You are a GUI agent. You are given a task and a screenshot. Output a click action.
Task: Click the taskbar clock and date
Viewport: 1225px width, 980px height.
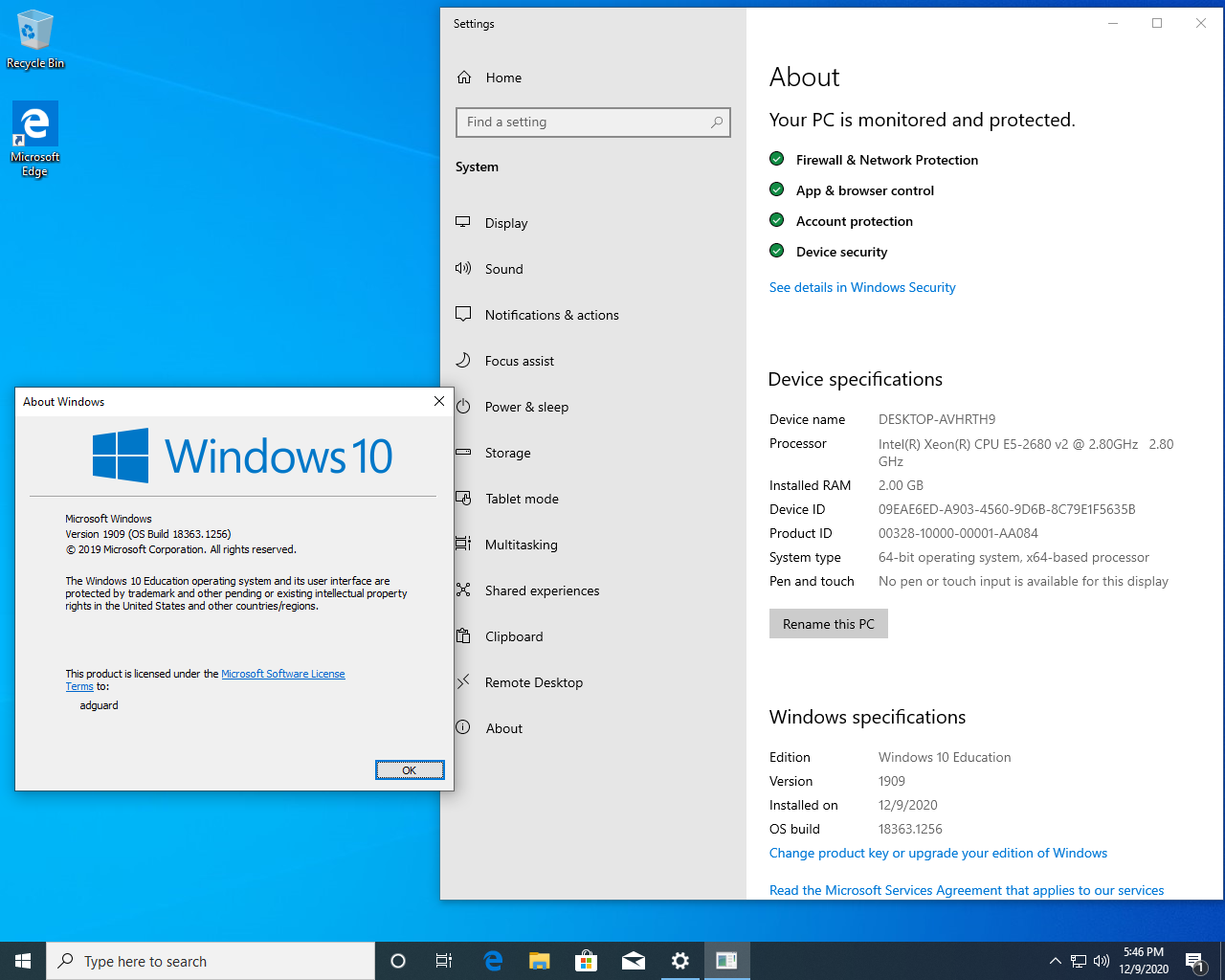[x=1144, y=961]
